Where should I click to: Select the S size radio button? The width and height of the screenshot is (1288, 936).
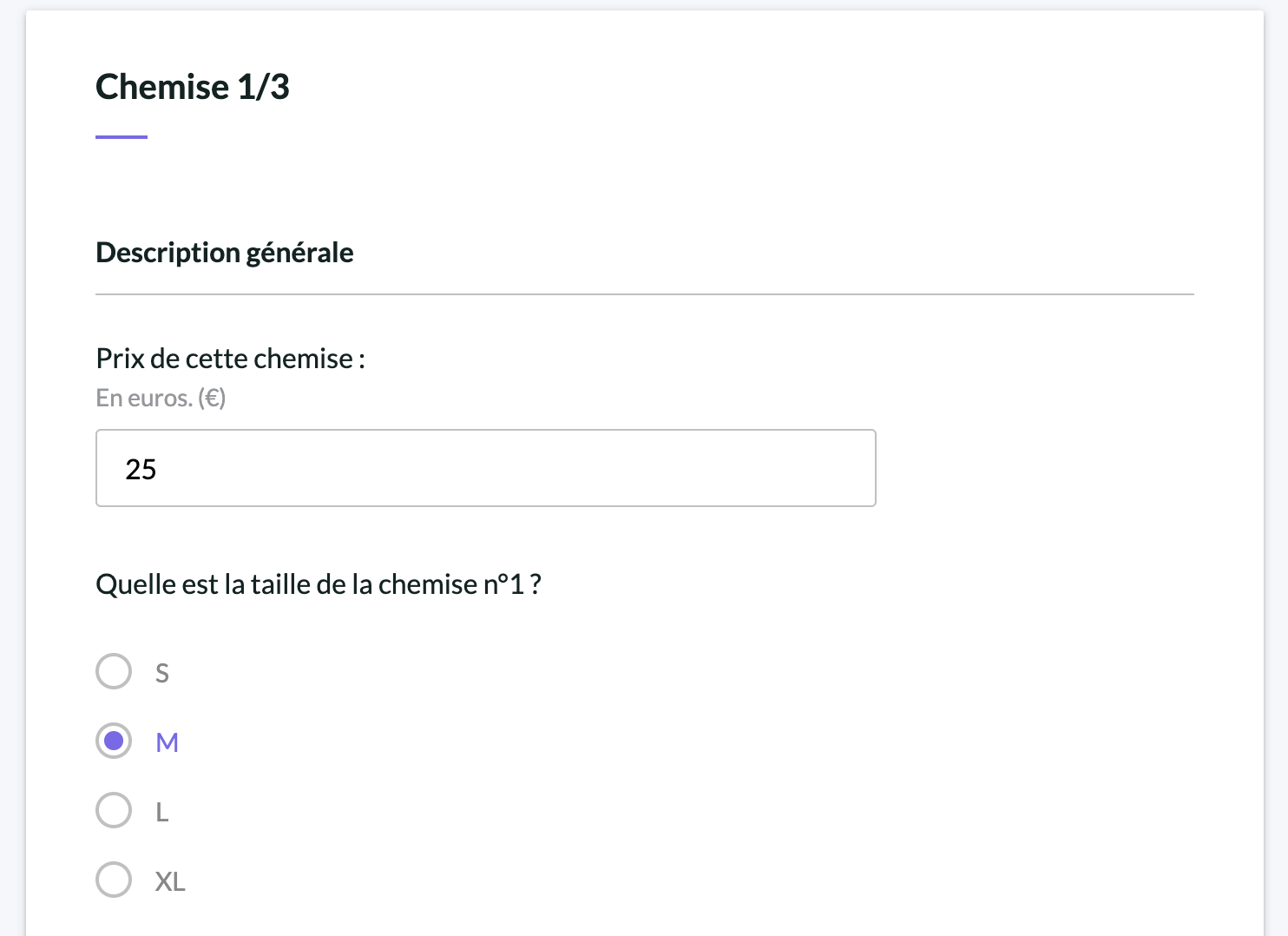[114, 671]
